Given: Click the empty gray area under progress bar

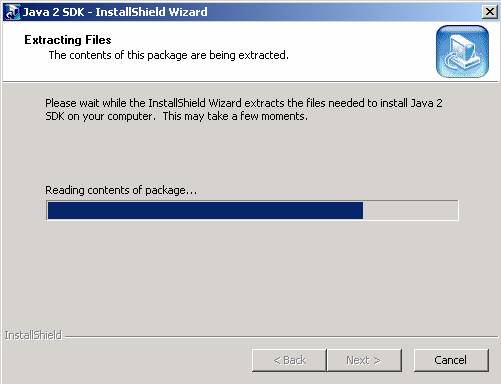Looking at the screenshot, I should click(x=250, y=273).
